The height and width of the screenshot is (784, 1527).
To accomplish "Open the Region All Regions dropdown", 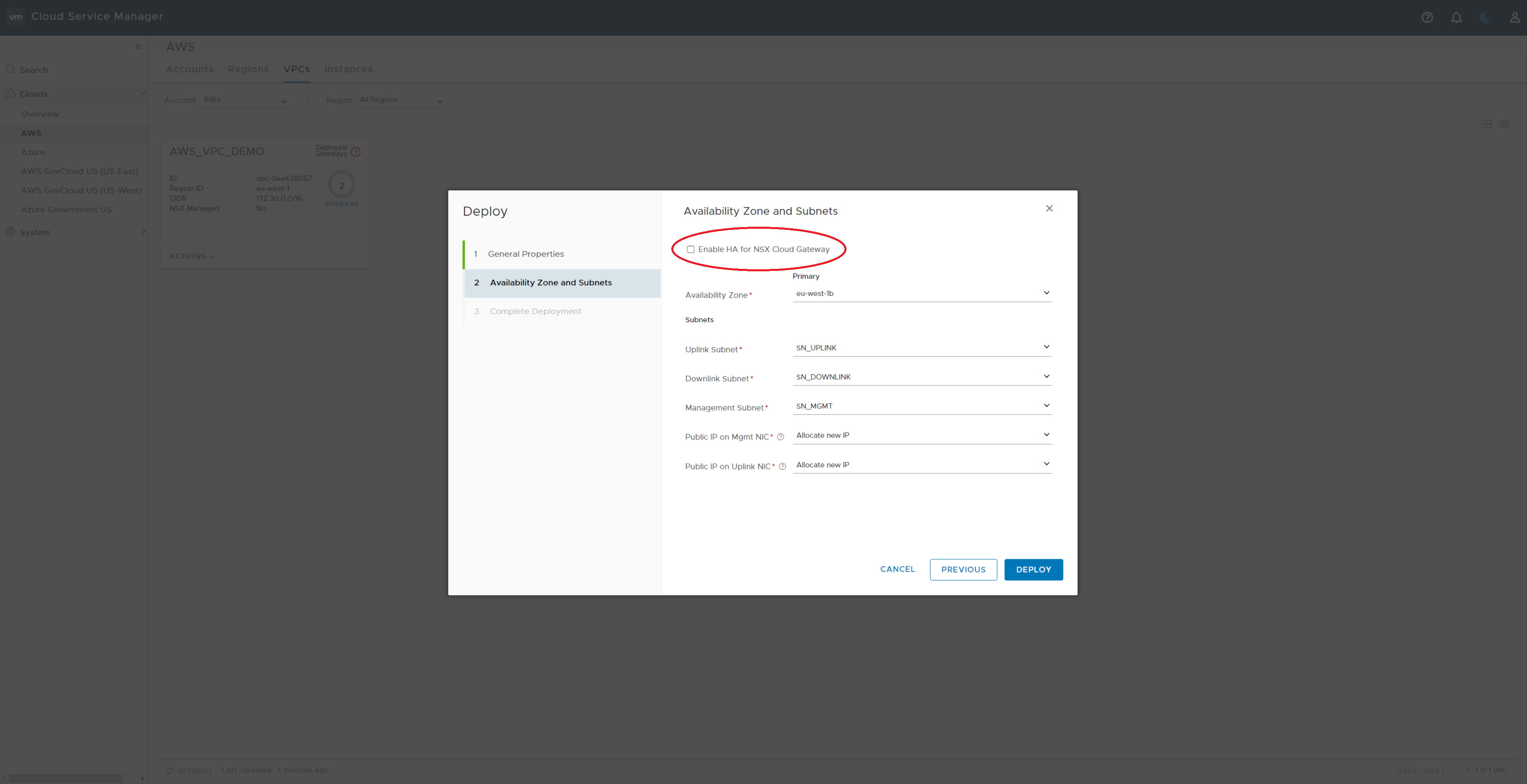I will pos(401,100).
